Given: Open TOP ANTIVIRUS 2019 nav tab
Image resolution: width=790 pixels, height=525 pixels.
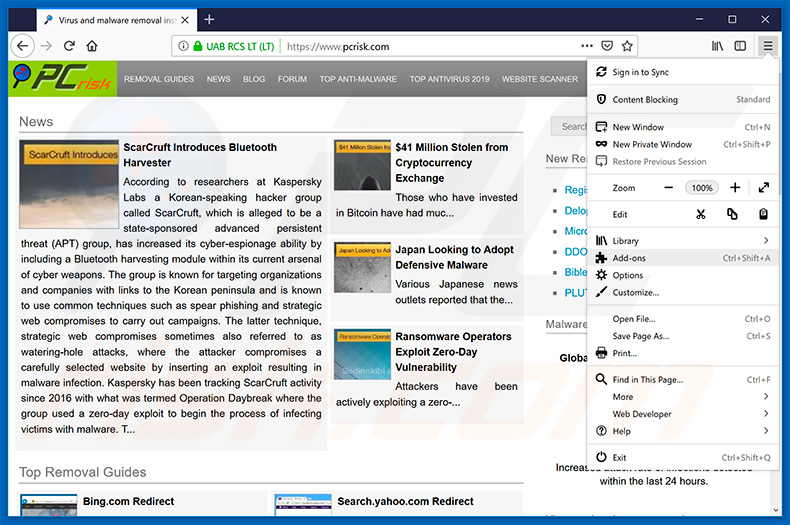Looking at the screenshot, I should [x=449, y=79].
